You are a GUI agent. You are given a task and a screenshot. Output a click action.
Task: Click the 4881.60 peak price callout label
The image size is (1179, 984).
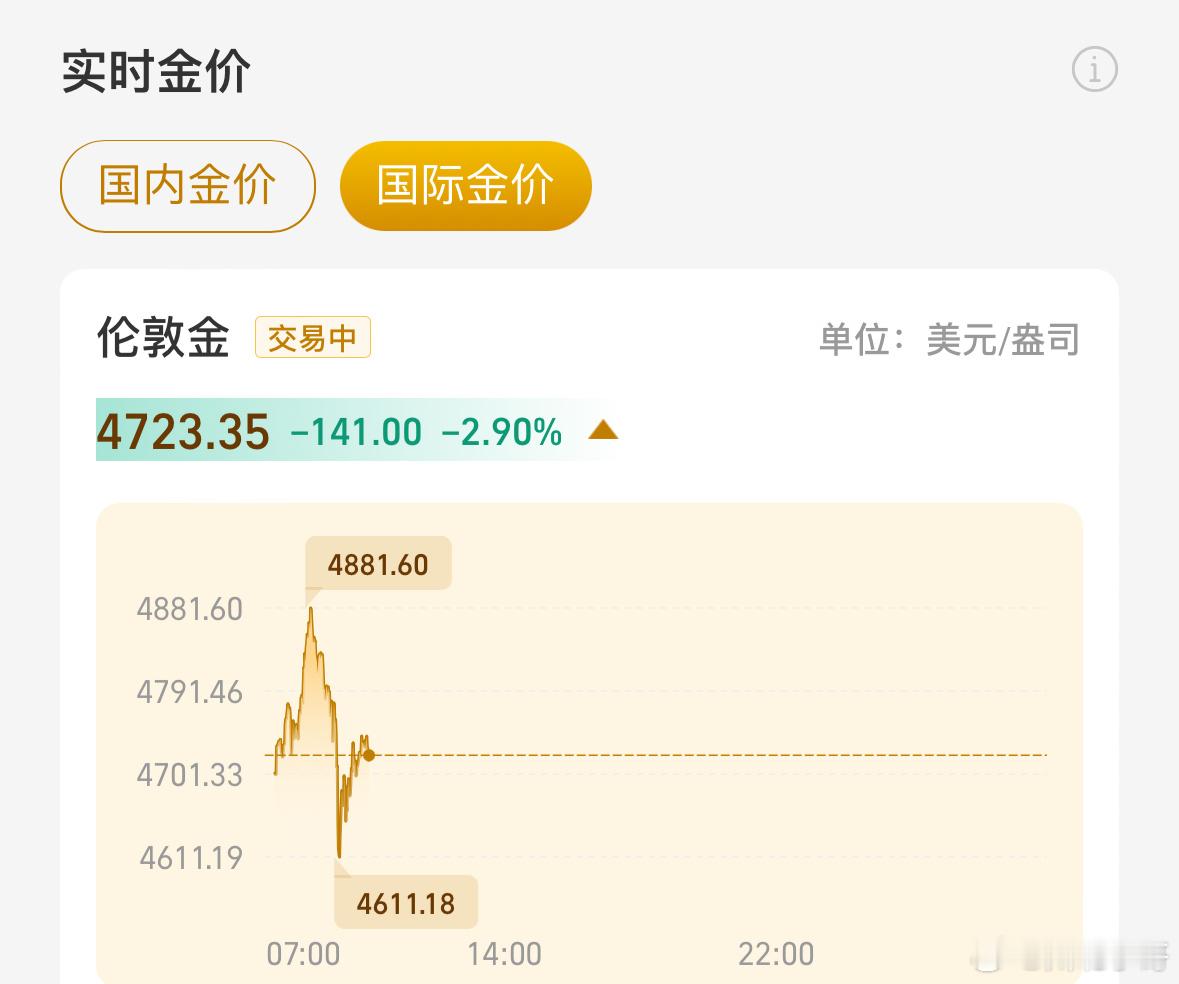[x=377, y=563]
